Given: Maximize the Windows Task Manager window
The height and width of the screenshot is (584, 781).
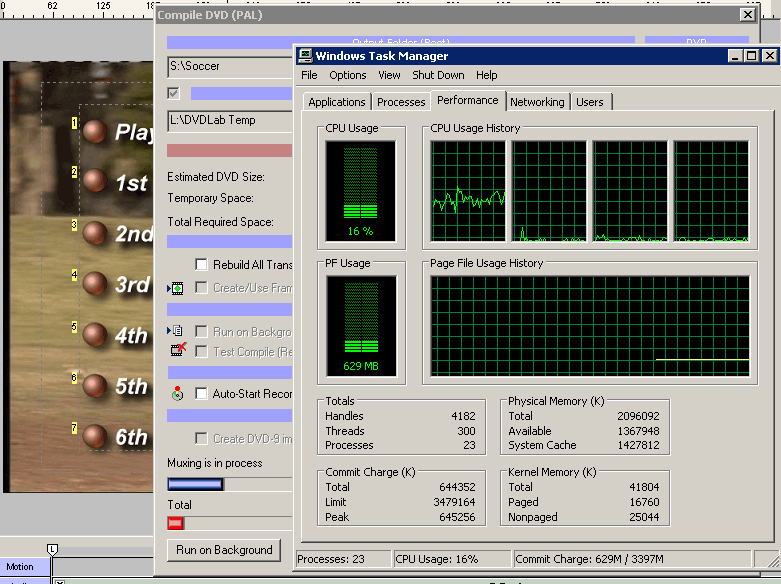Looking at the screenshot, I should tap(751, 56).
